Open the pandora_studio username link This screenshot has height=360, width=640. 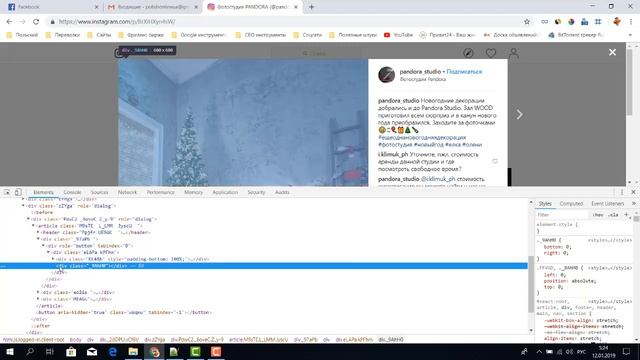420,71
